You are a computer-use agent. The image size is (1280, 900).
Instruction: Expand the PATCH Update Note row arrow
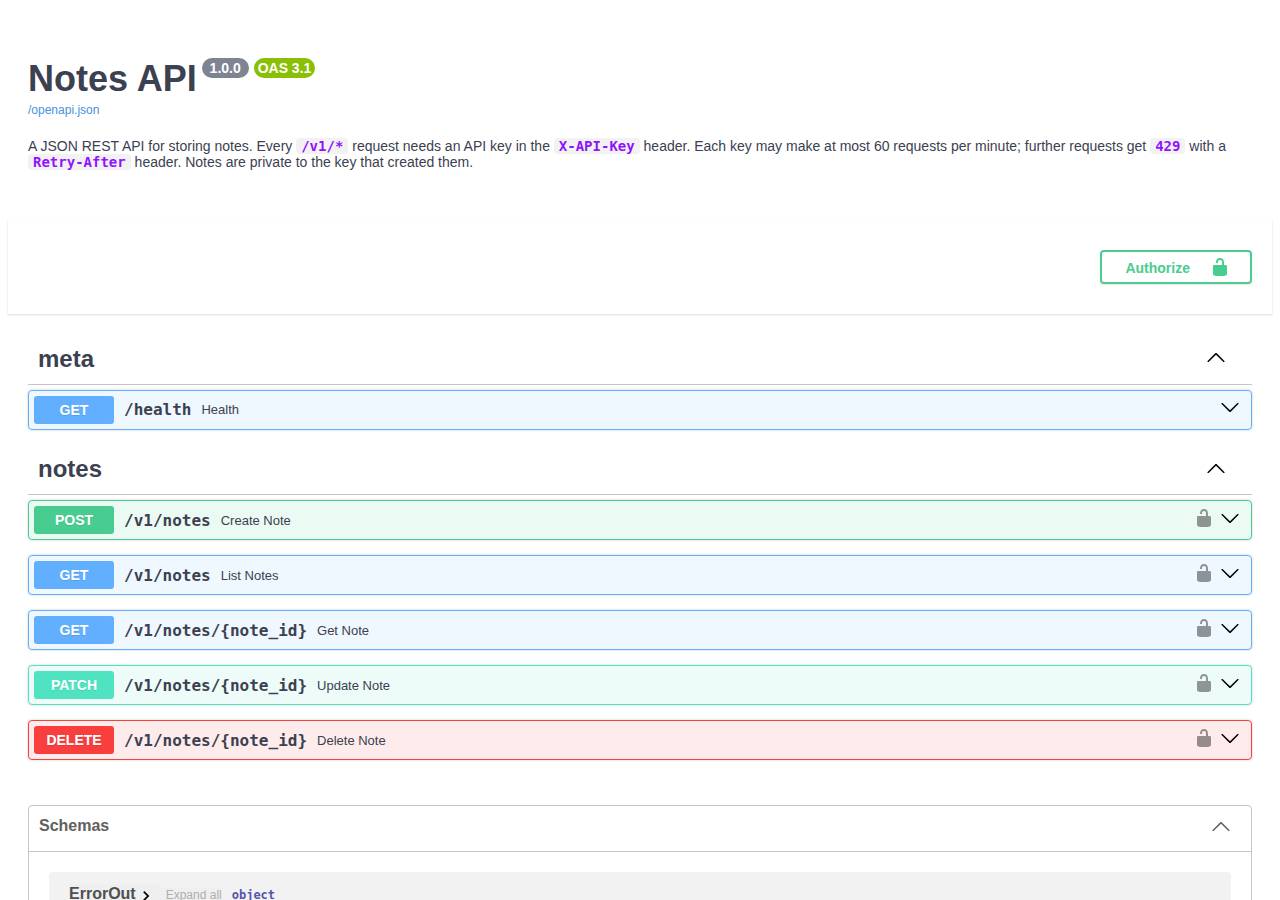click(x=1230, y=683)
